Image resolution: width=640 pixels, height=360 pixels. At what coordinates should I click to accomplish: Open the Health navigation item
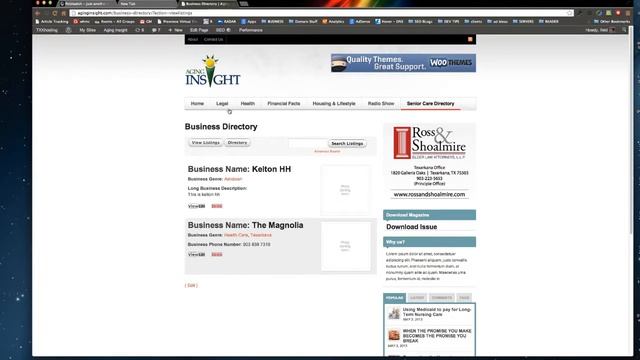(x=247, y=104)
